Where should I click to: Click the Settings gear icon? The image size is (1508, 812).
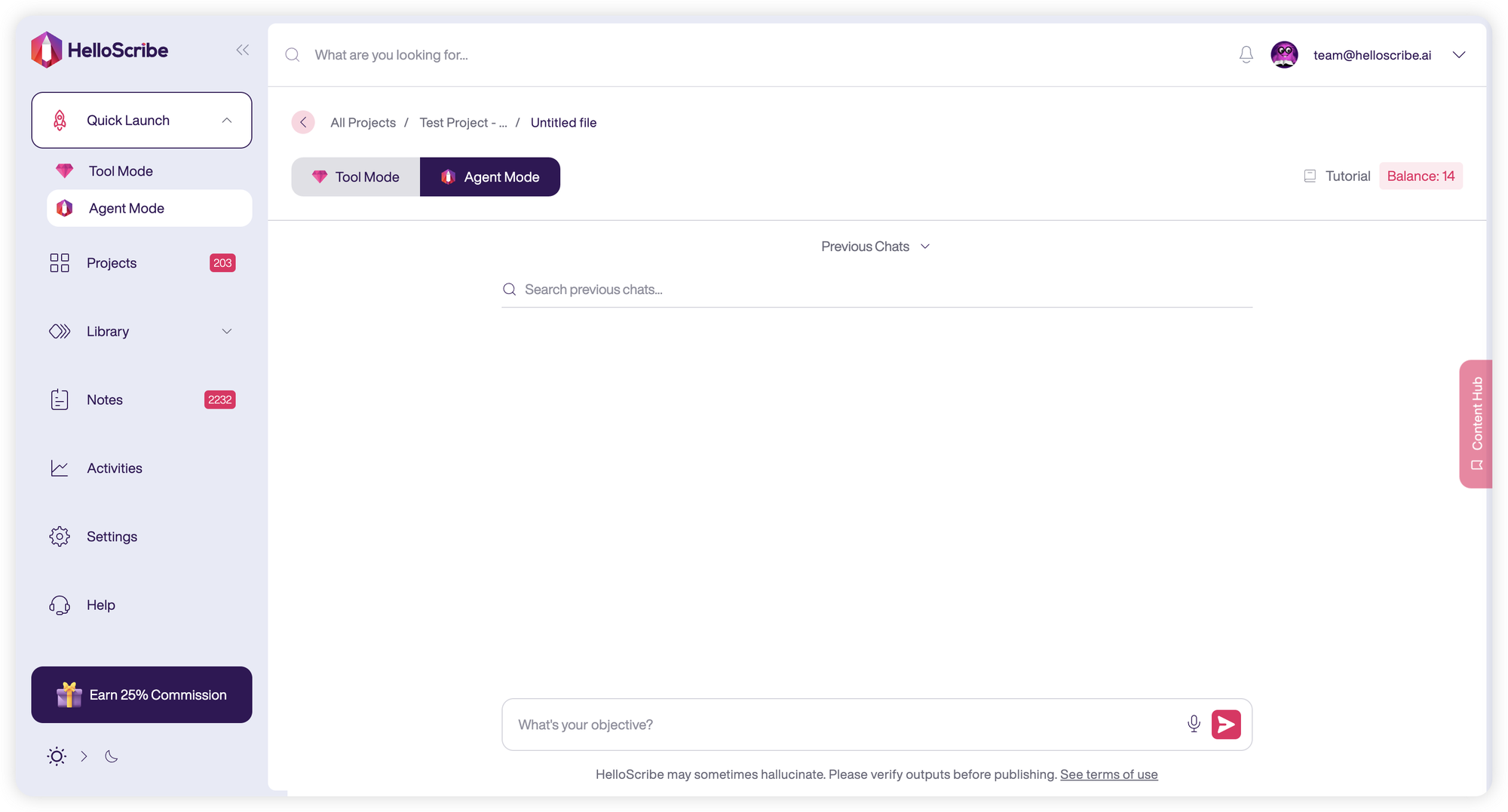pos(60,537)
